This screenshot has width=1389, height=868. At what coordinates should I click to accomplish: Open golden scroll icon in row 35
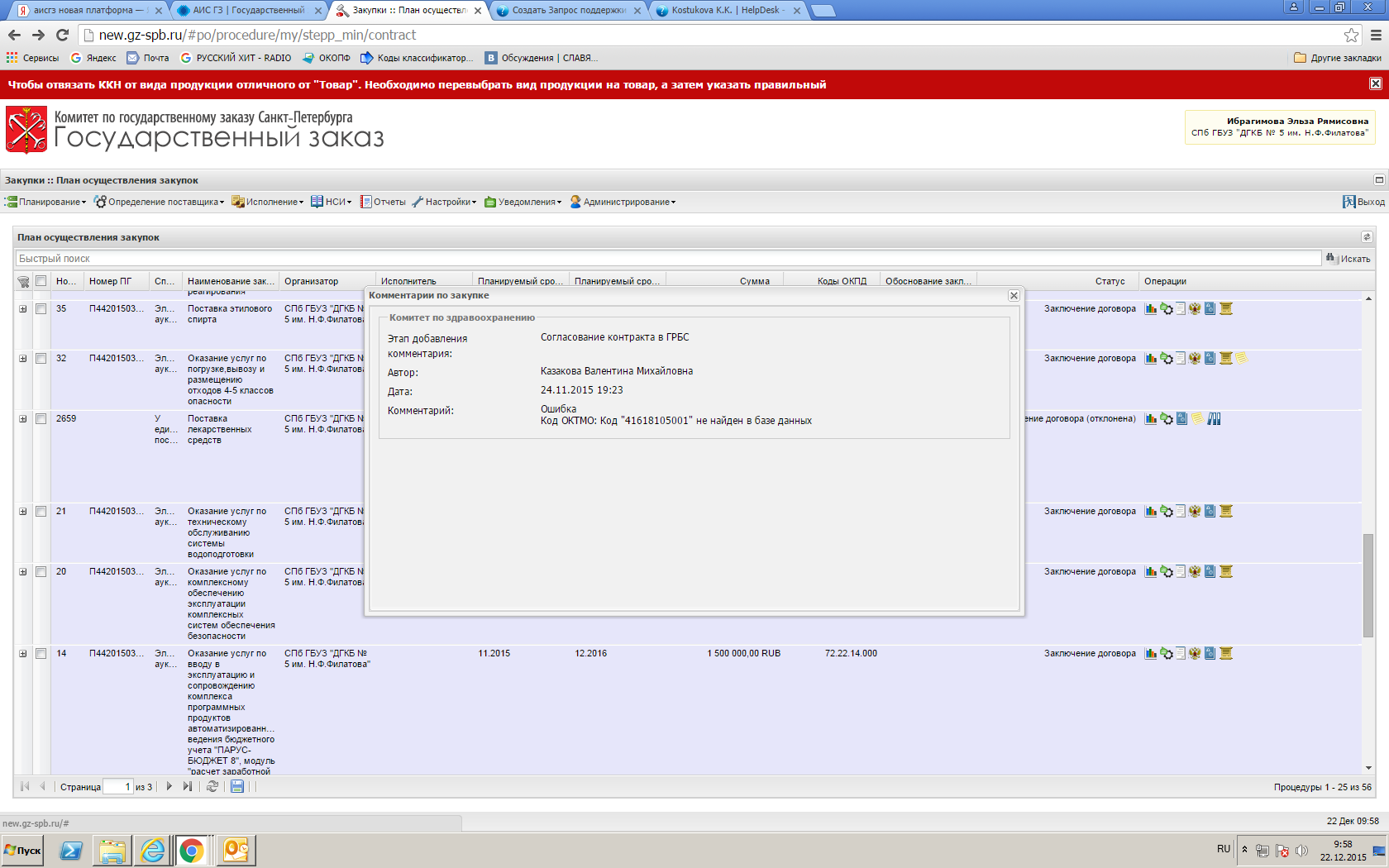click(x=1226, y=309)
